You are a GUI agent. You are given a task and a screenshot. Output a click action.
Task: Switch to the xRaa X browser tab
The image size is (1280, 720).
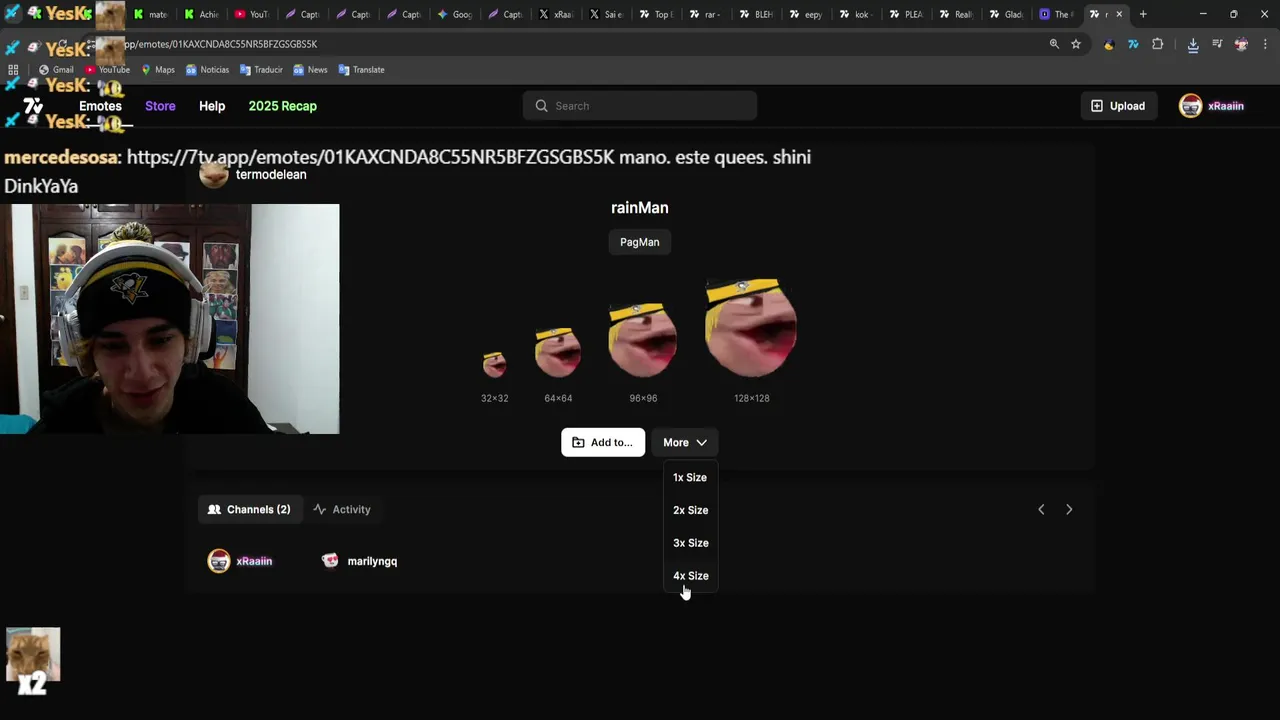(x=556, y=14)
